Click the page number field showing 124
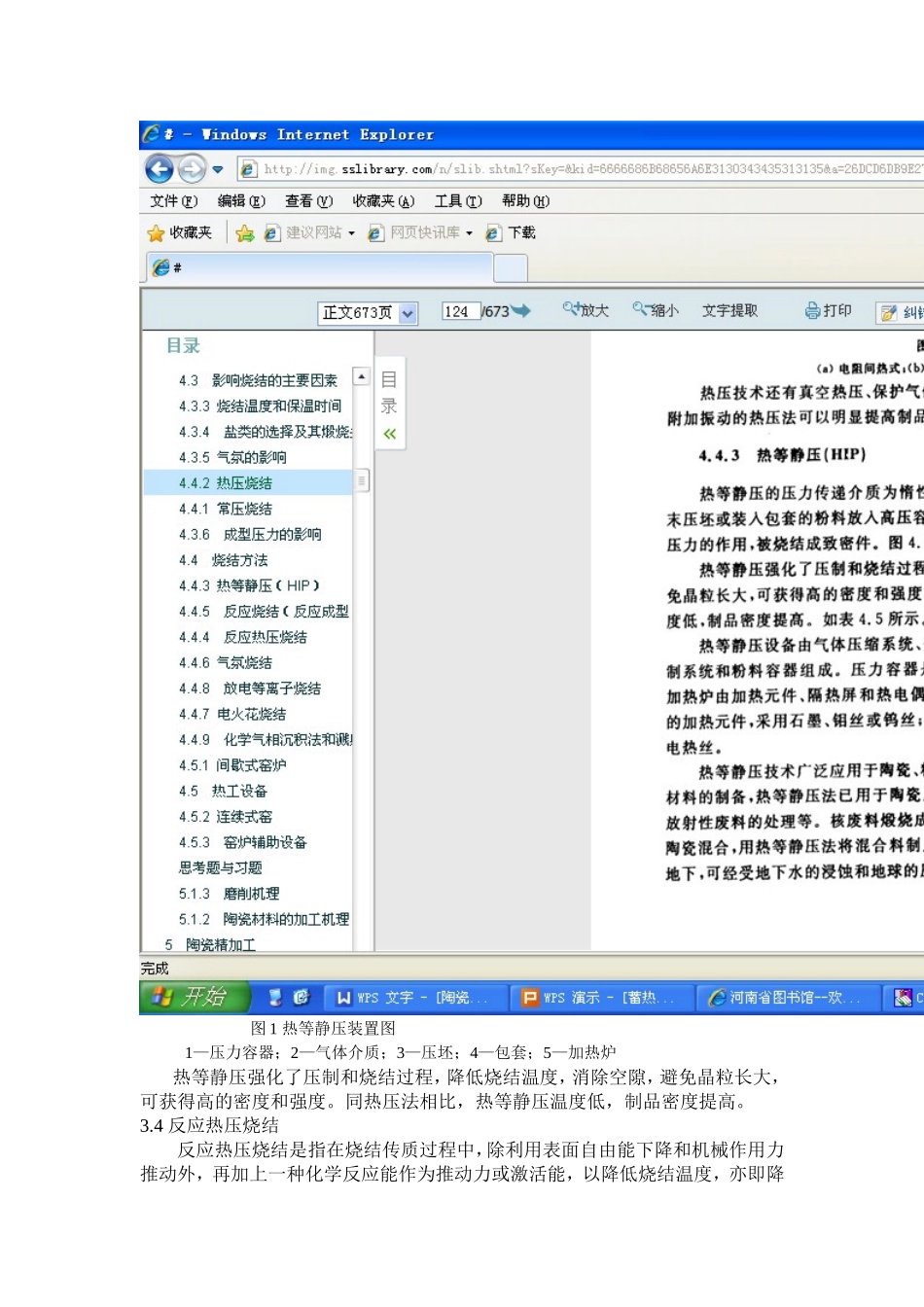 (460, 312)
